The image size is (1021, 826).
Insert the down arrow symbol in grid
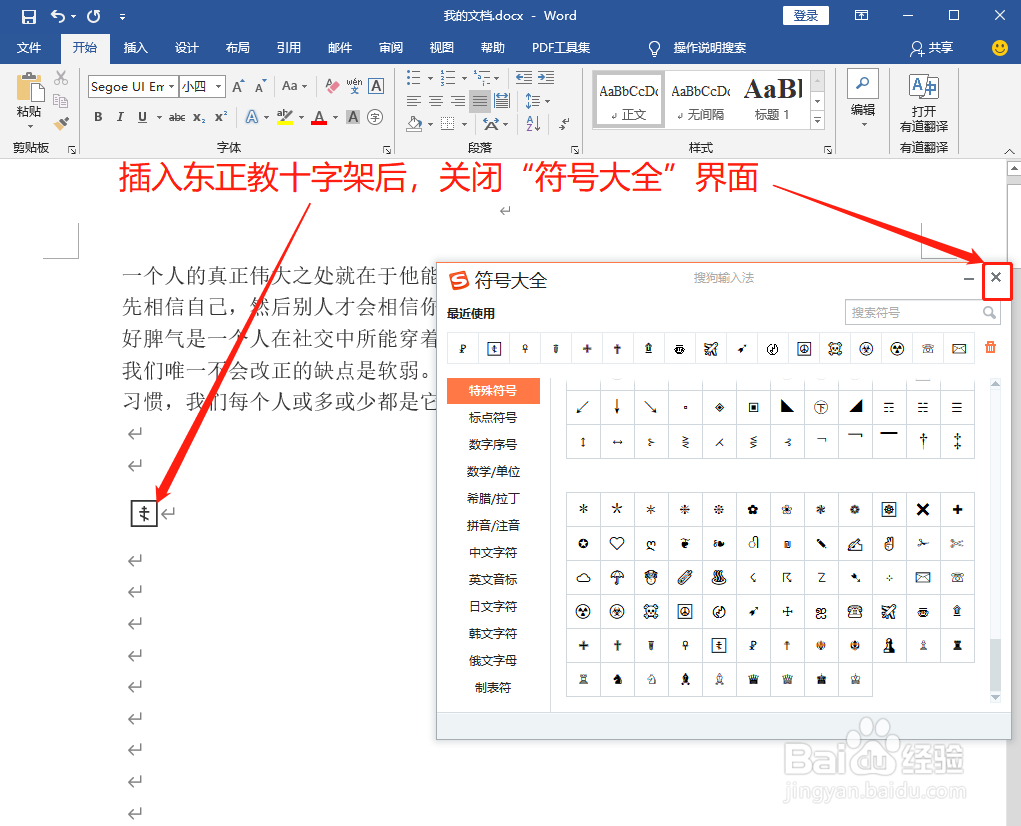click(617, 407)
